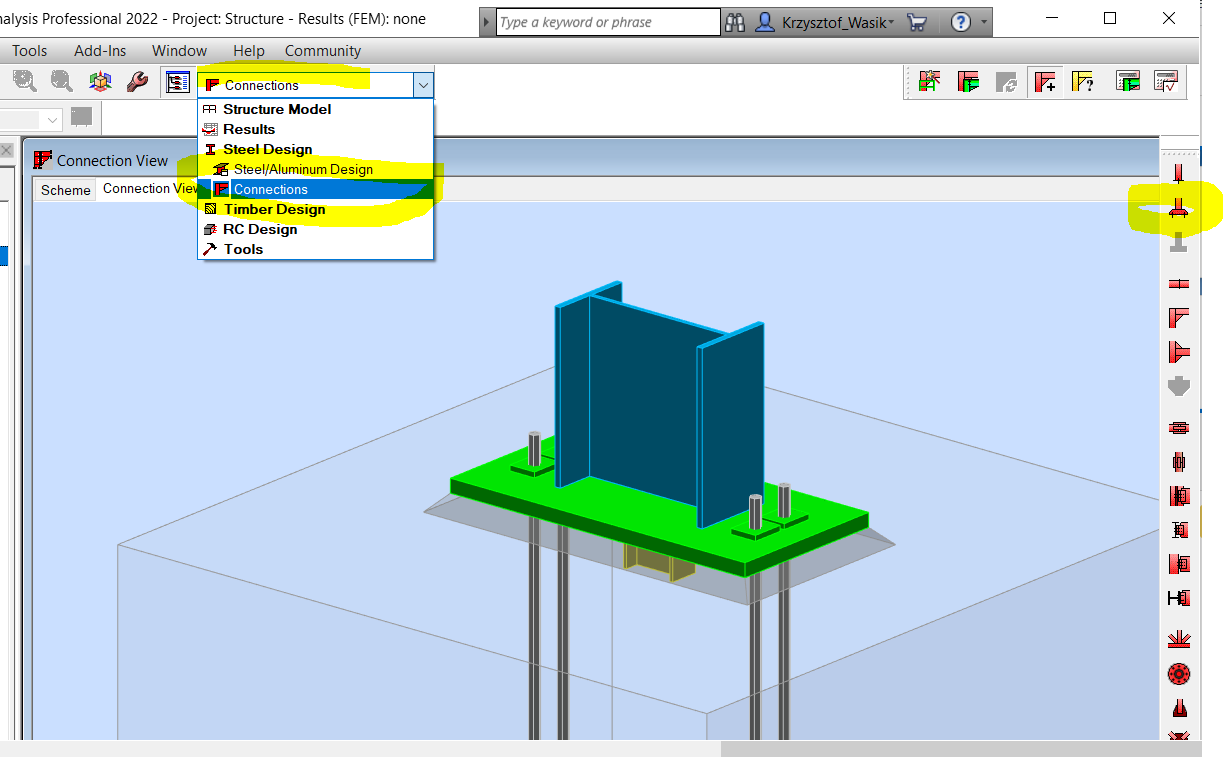The width and height of the screenshot is (1223, 757).
Task: Expand the Krzysztof_Wasik account dropdown
Action: (x=890, y=22)
